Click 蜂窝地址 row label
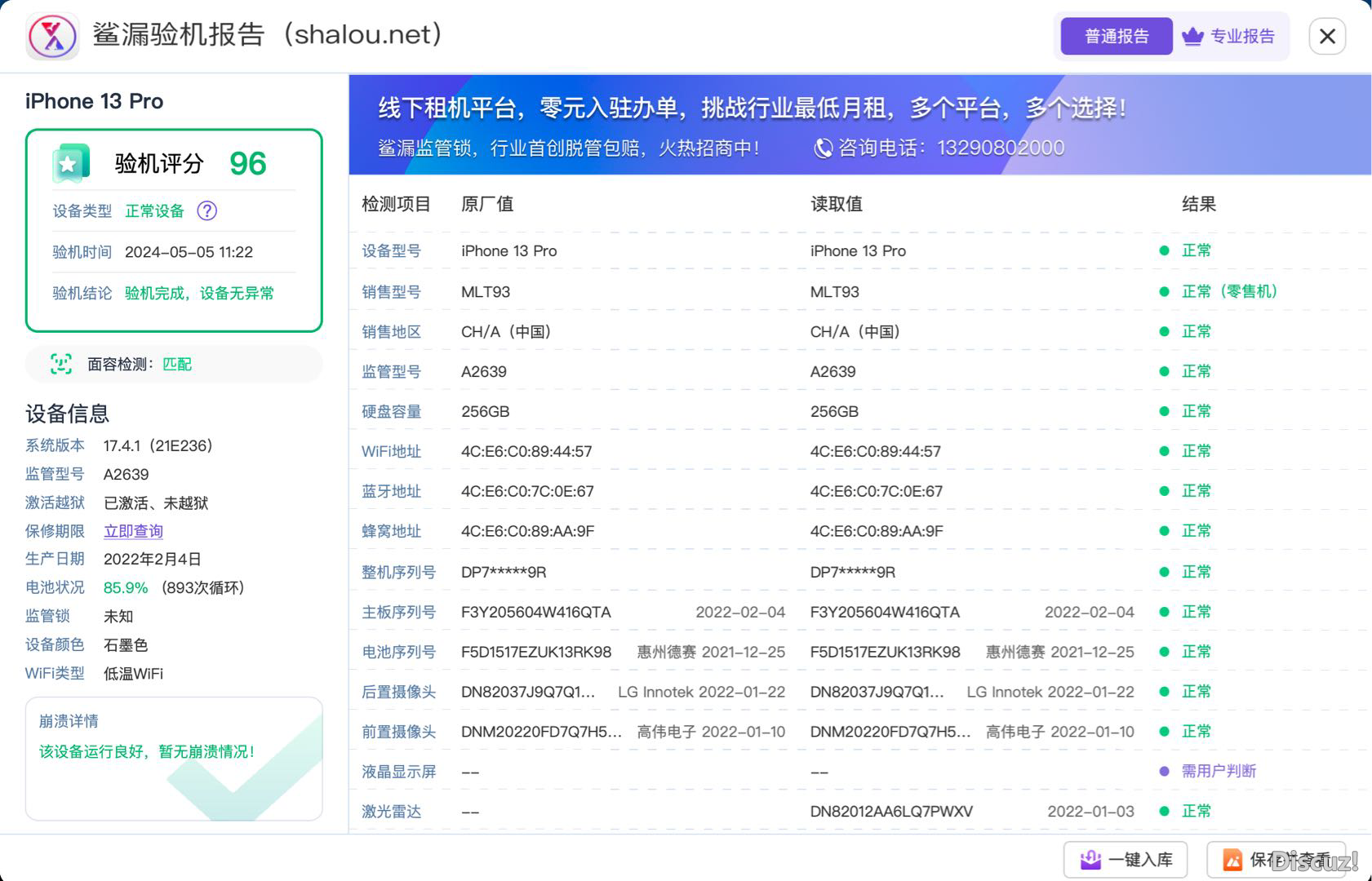Viewport: 1372px width, 881px height. [x=391, y=531]
